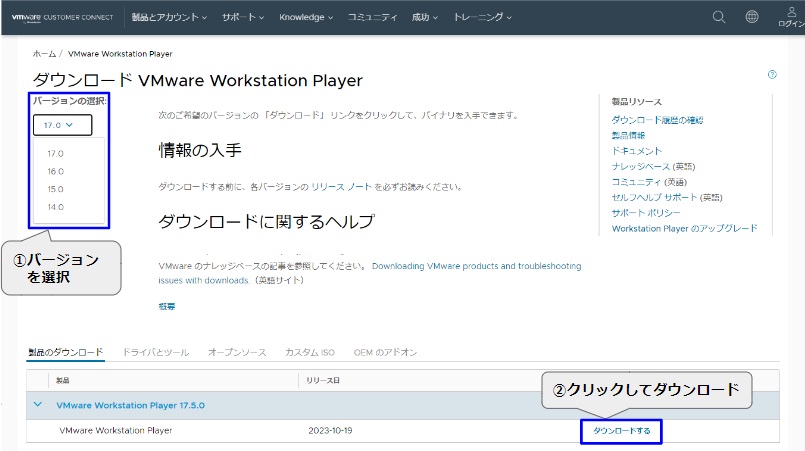
Task: Open the search magnifier icon
Action: coord(719,17)
